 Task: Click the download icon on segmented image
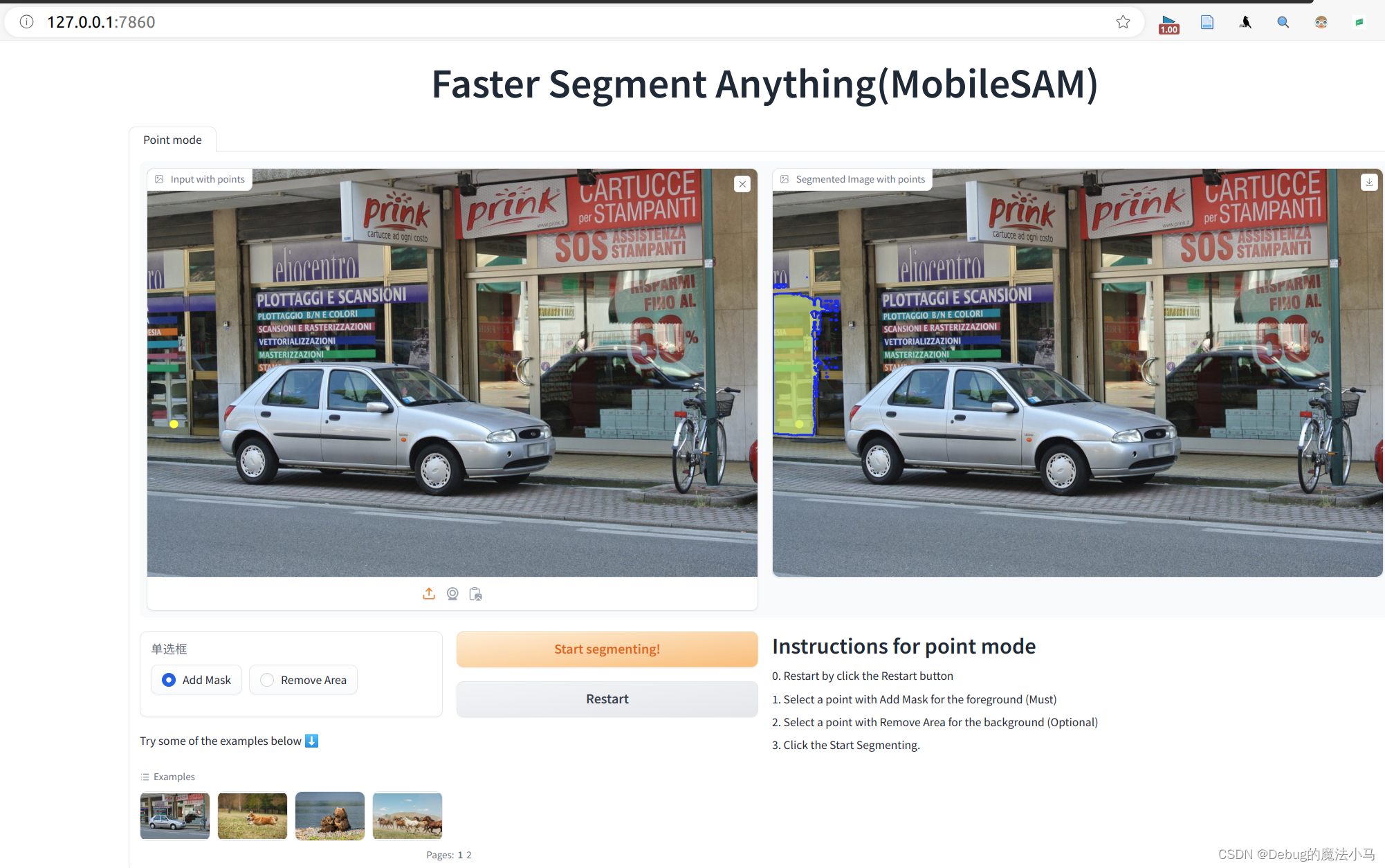pyautogui.click(x=1368, y=183)
